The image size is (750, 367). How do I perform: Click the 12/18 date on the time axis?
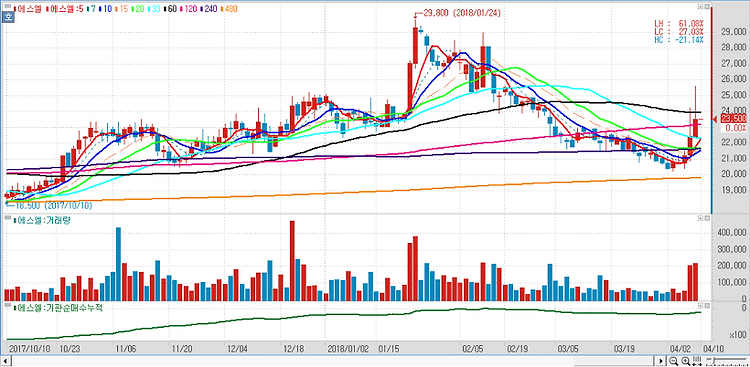293,348
